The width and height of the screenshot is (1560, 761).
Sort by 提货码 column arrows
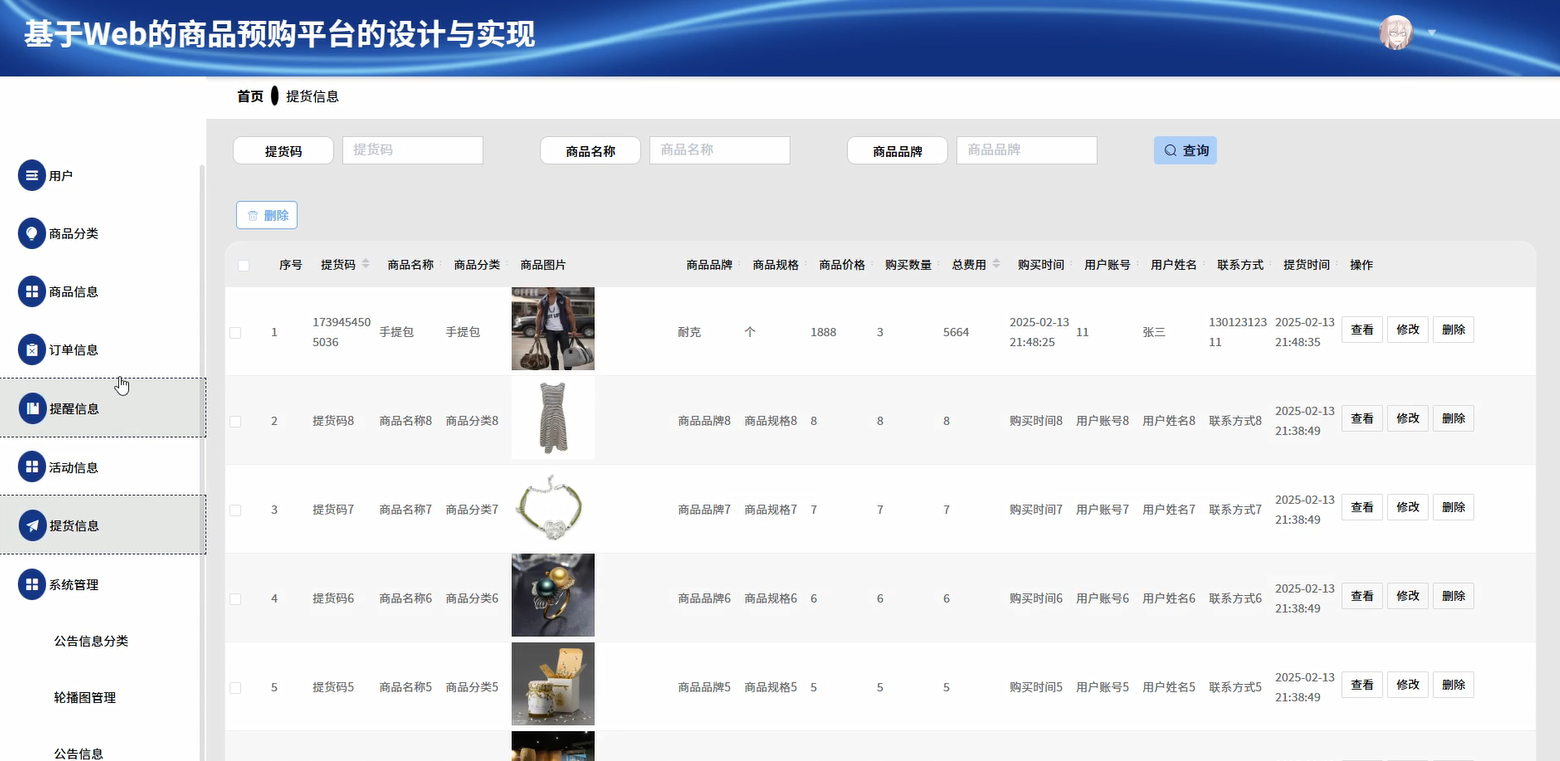coord(365,264)
